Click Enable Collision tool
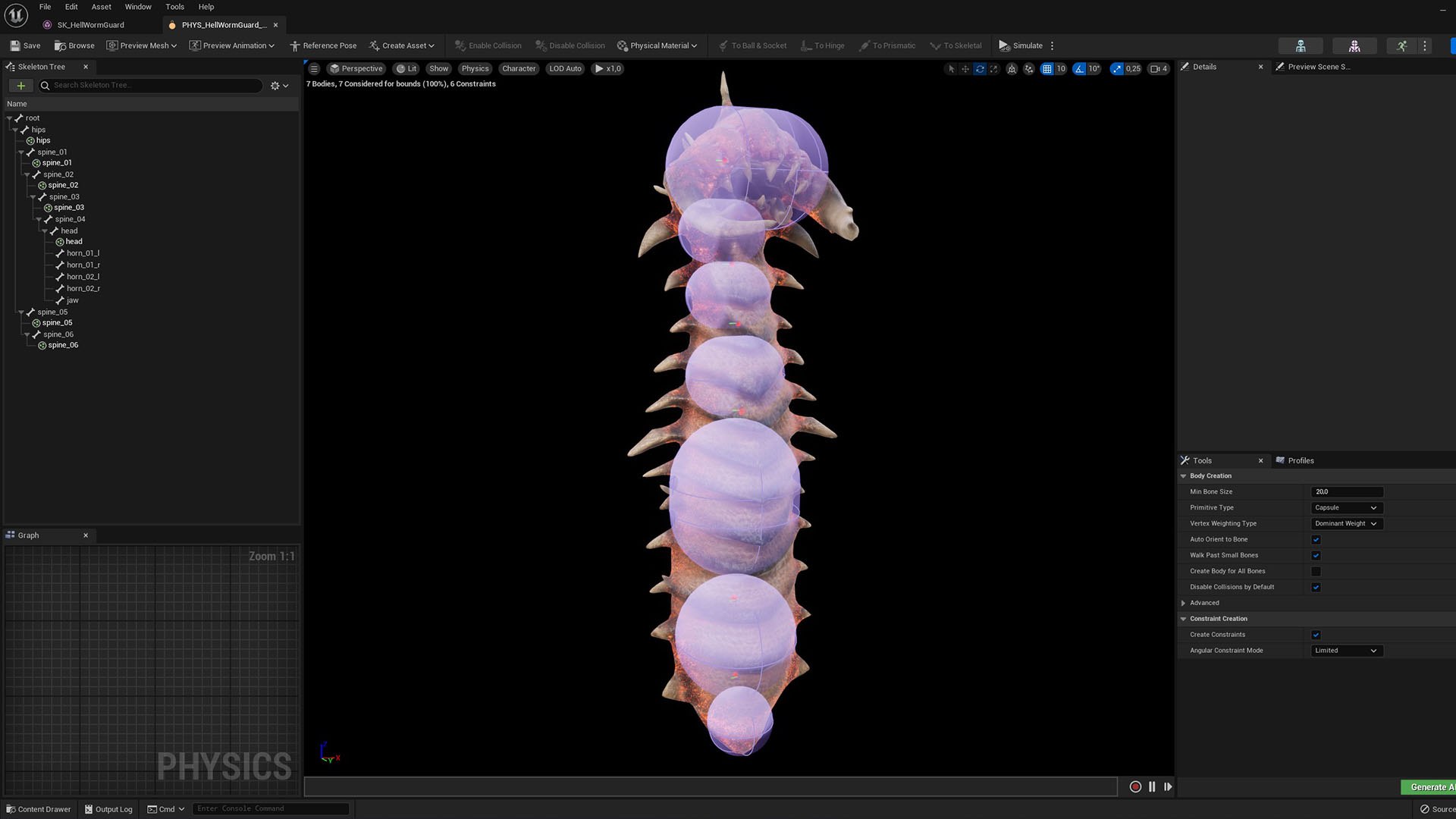Screen dimensions: 1456x819 tap(488, 45)
